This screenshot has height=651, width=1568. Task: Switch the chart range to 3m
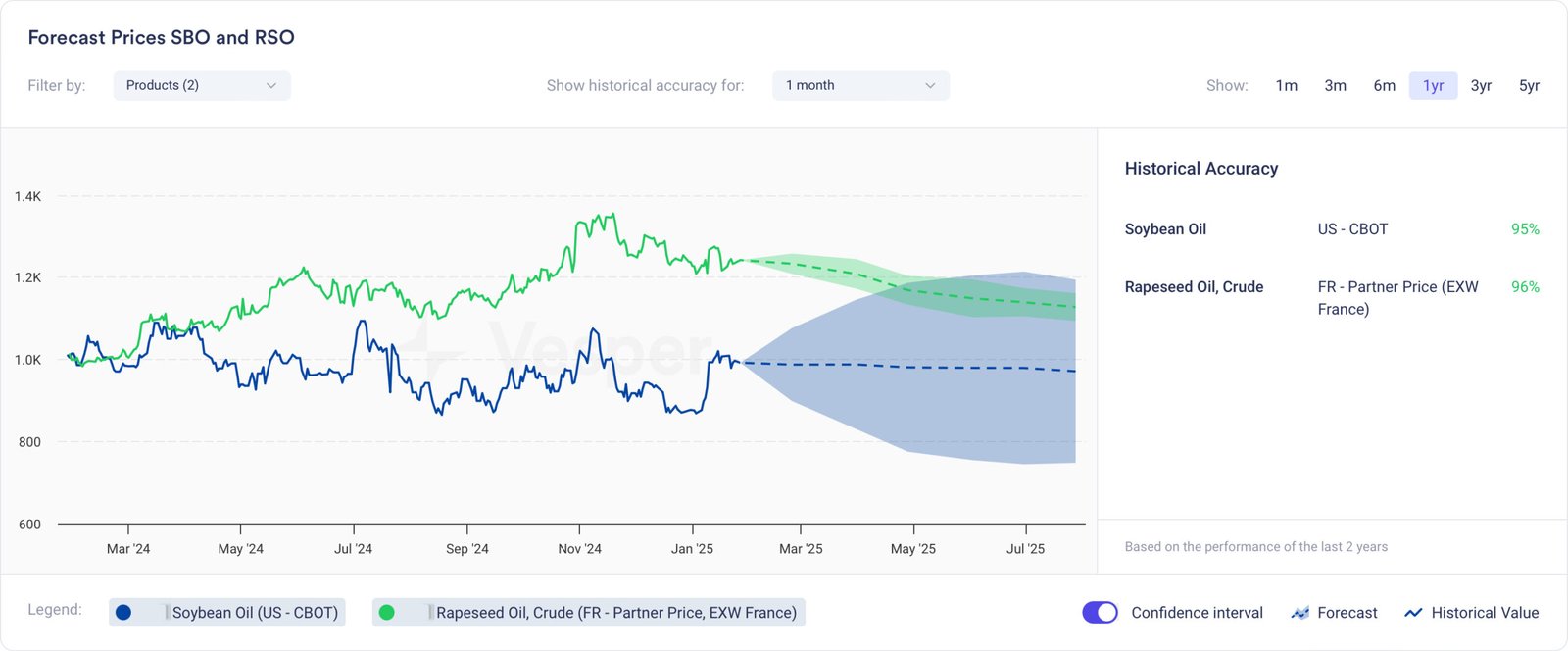click(x=1335, y=85)
